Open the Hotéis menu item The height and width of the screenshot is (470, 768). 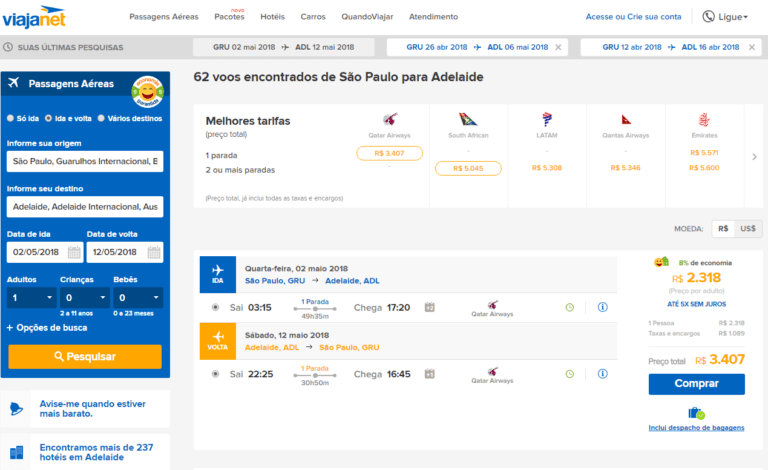click(x=272, y=17)
